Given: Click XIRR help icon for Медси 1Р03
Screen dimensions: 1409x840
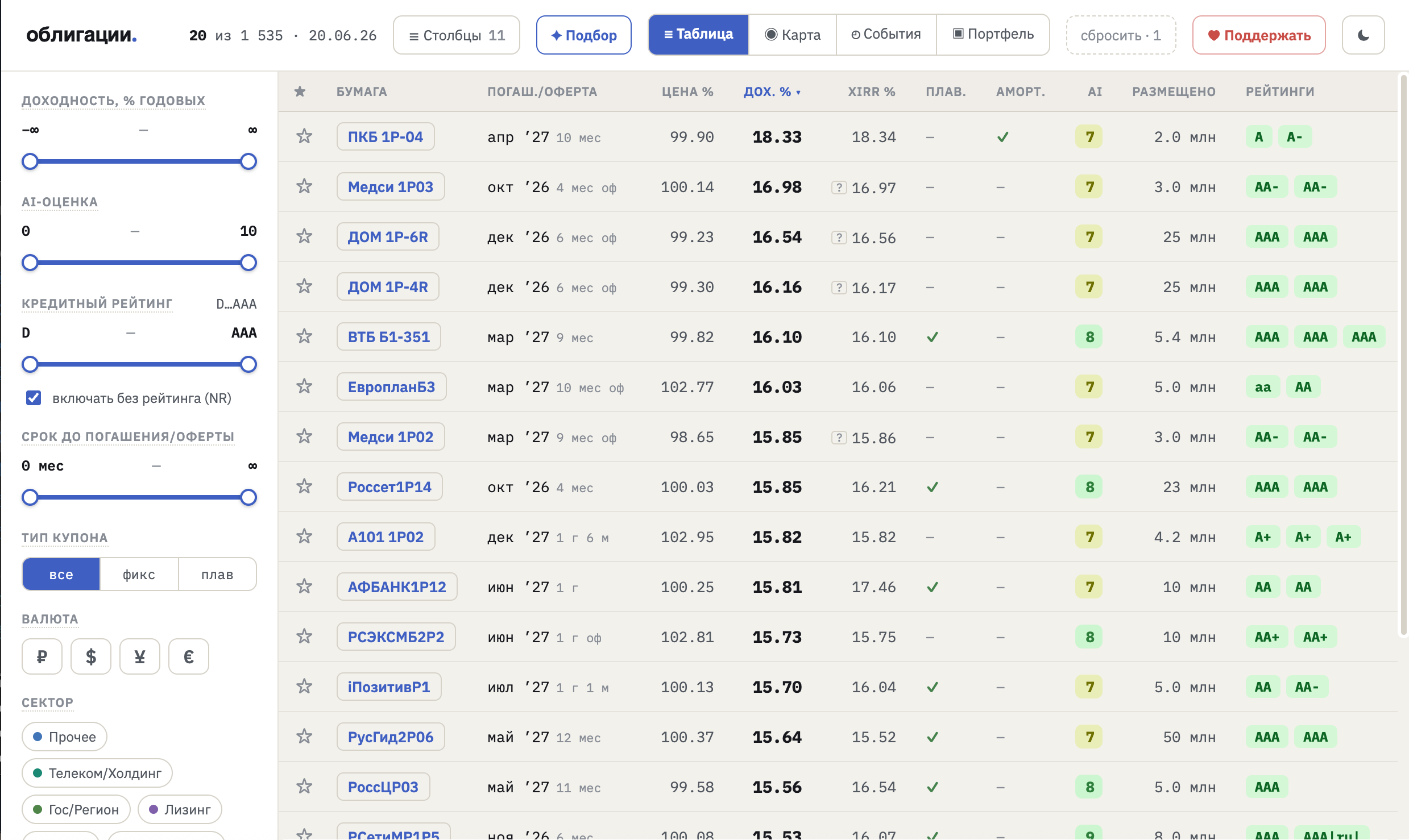Looking at the screenshot, I should 839,188.
